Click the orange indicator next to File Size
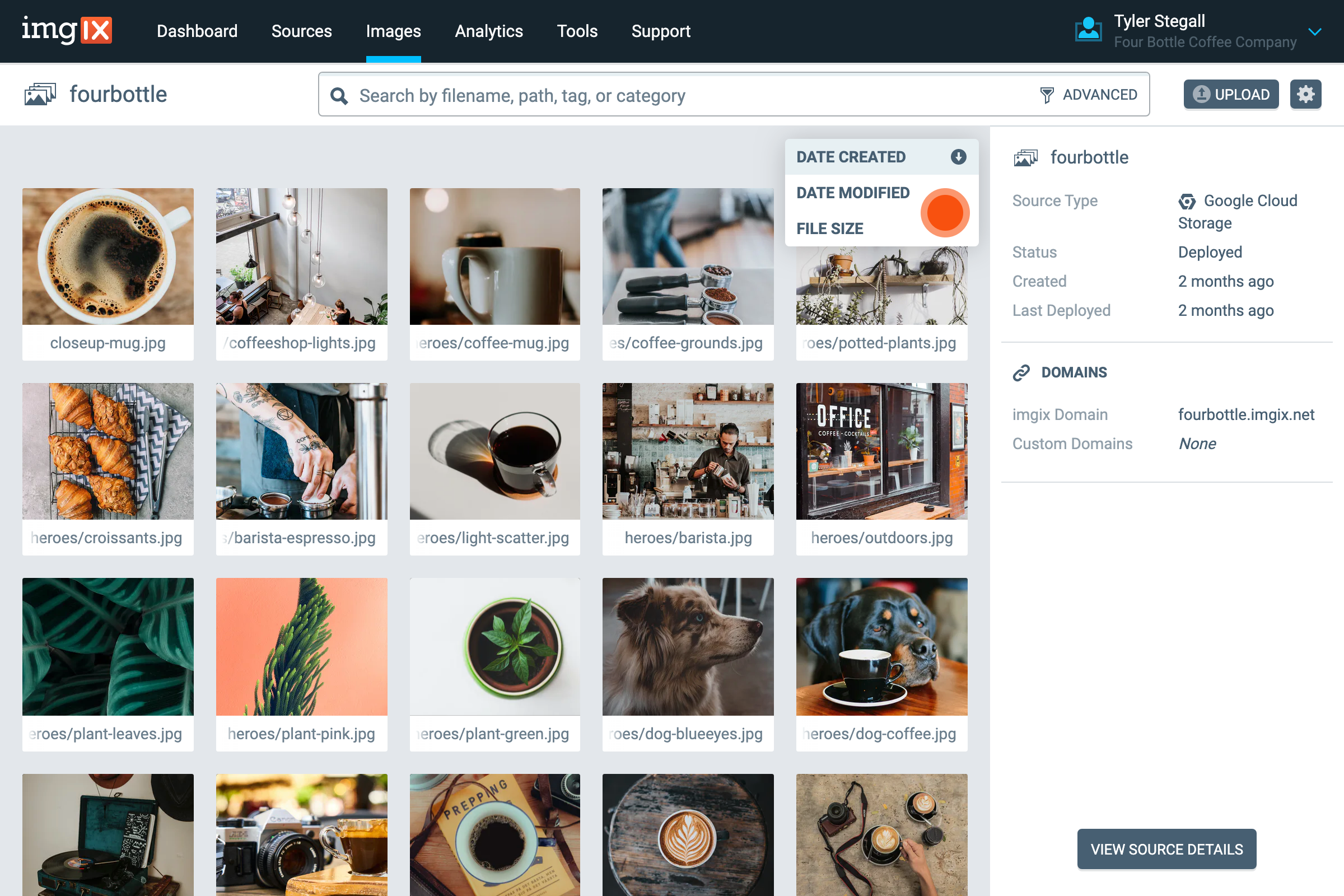The height and width of the screenshot is (896, 1344). (944, 212)
